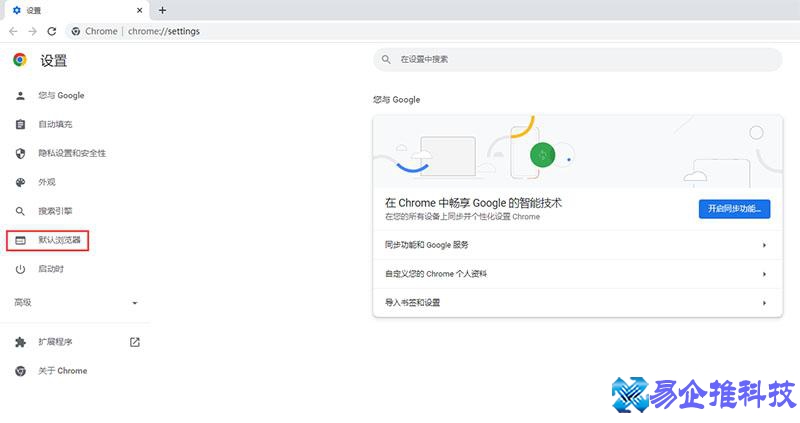Screen dimensions: 800x423
Task: Click the browser forward arrow
Action: pyautogui.click(x=33, y=31)
